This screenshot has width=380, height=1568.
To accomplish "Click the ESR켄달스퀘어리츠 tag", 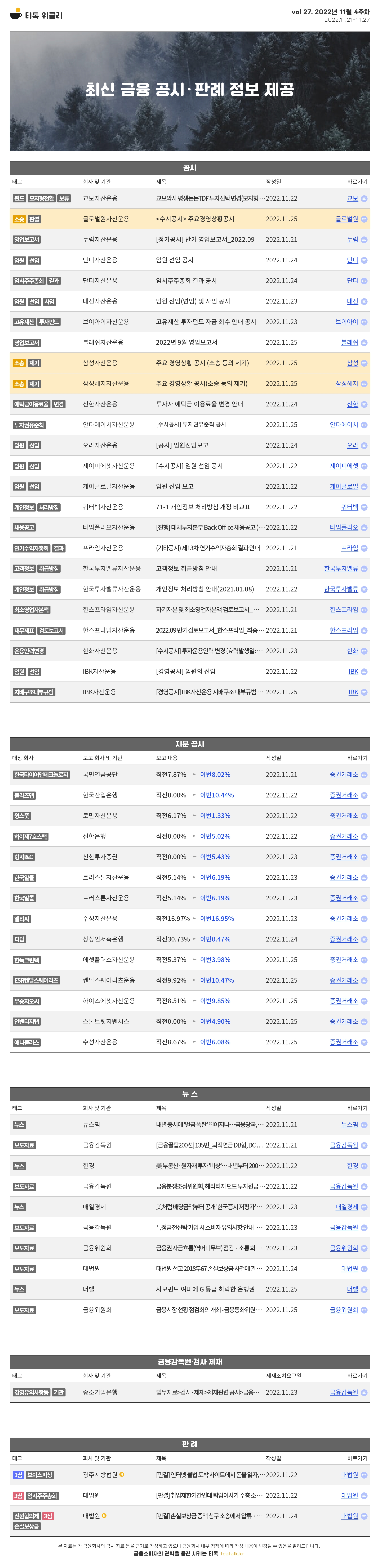I will (37, 981).
